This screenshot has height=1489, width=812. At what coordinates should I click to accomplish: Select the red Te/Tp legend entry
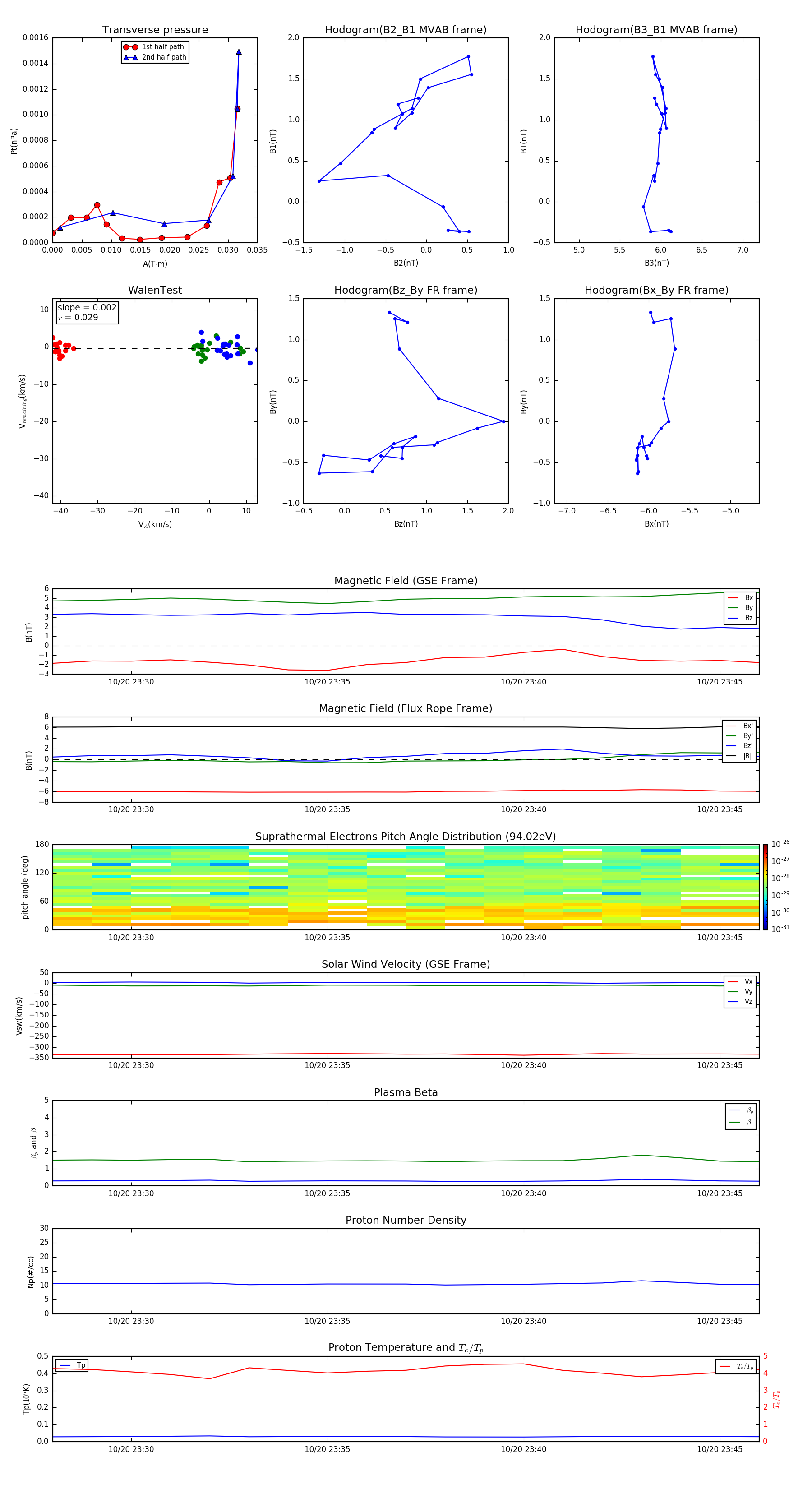tap(736, 1366)
